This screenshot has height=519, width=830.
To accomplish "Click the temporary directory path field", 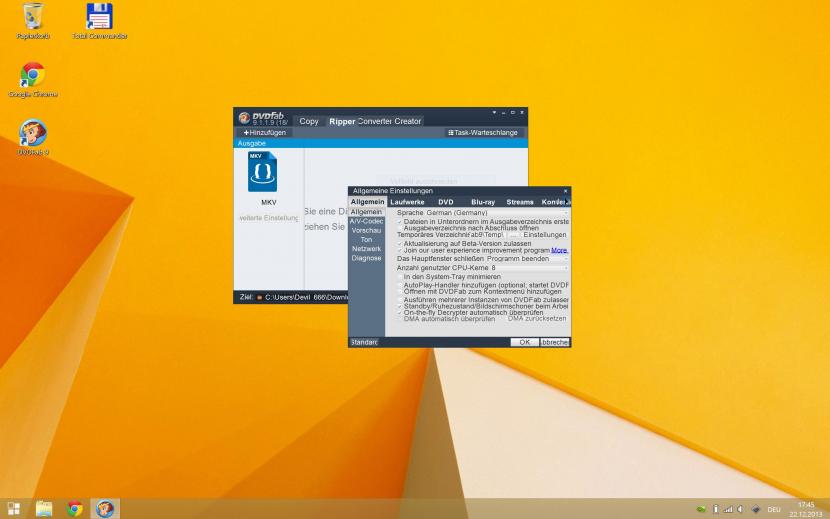I will click(486, 235).
